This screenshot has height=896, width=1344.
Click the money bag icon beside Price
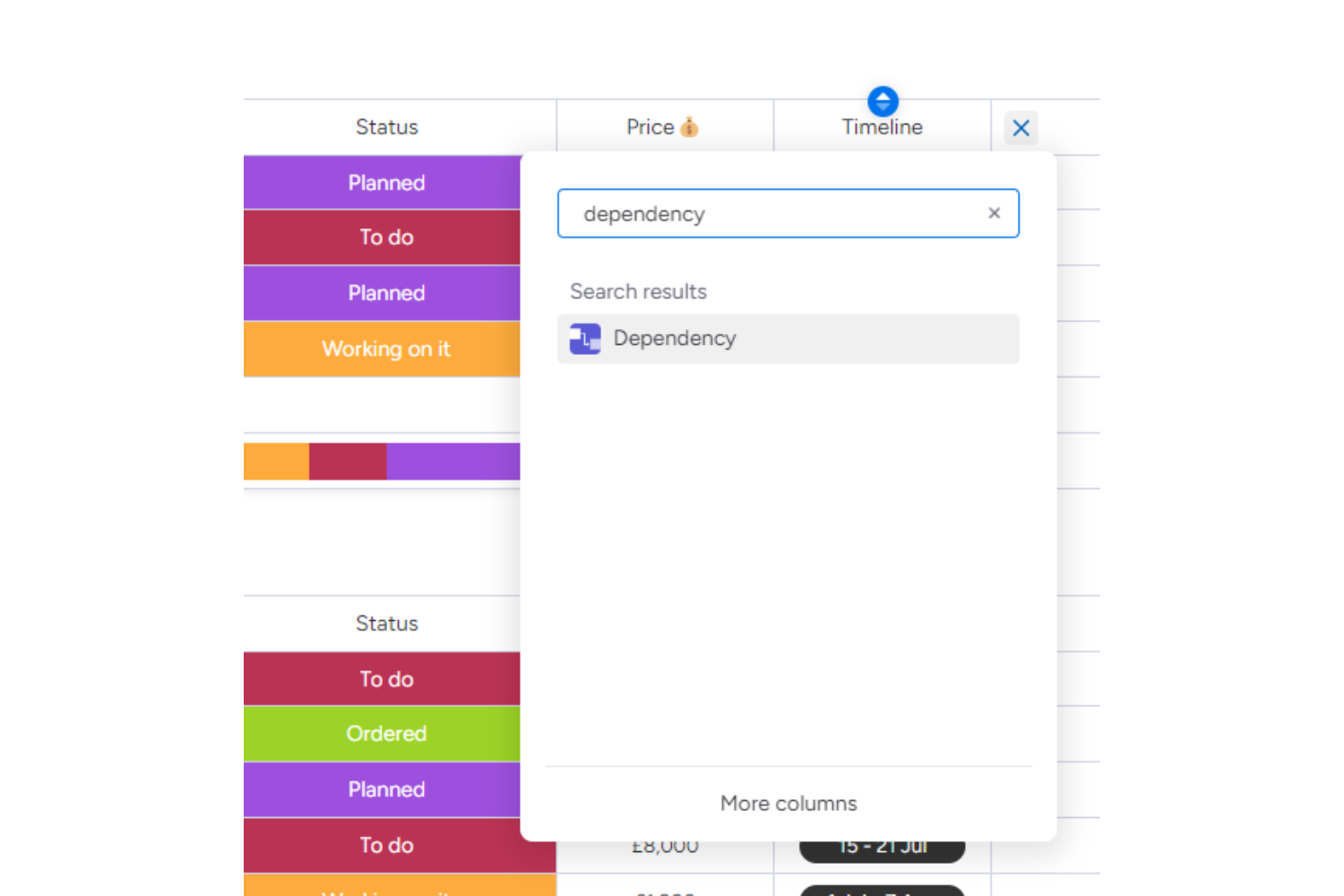(688, 126)
